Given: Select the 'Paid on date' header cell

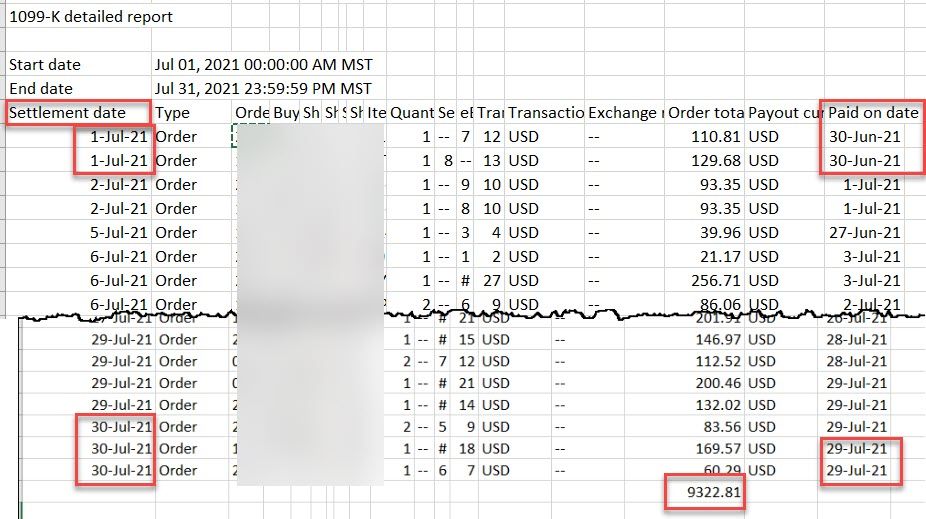Looking at the screenshot, I should click(872, 113).
